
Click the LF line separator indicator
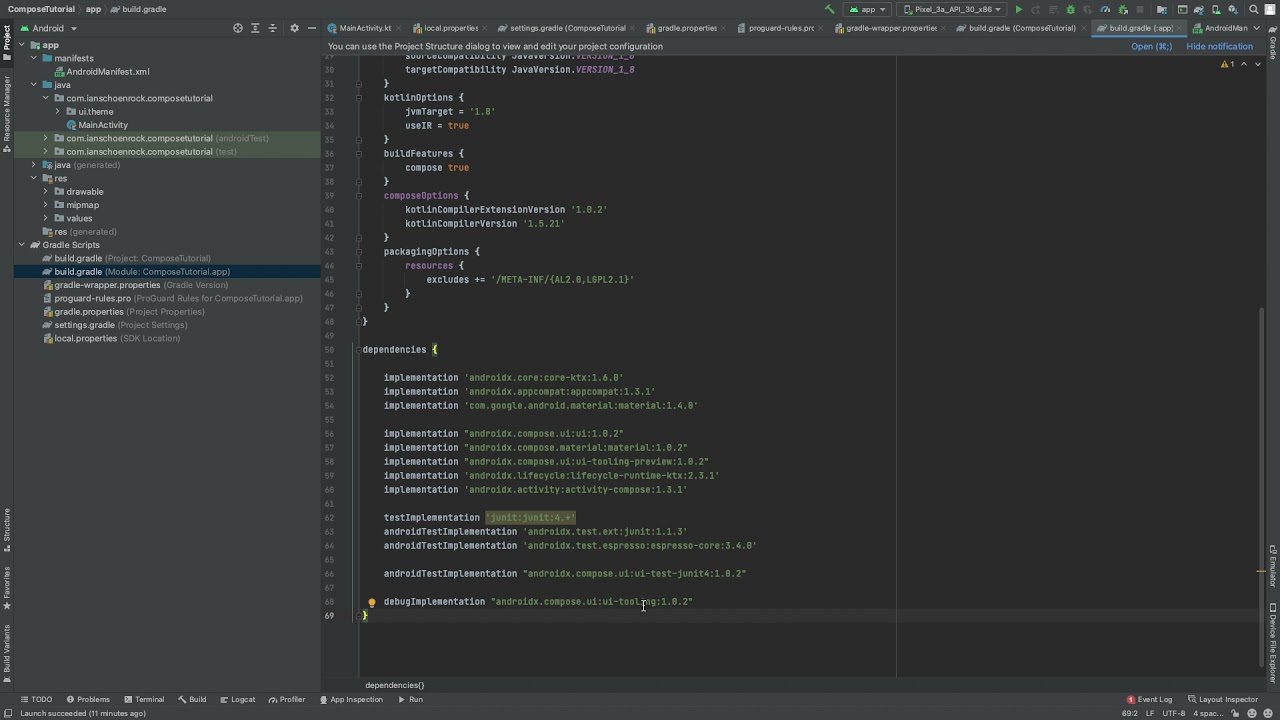1151,713
